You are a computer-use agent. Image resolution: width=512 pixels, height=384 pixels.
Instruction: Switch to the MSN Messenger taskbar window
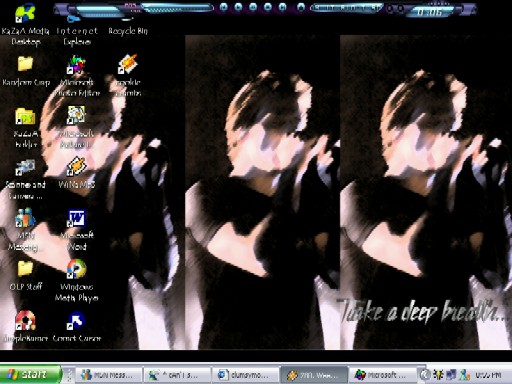109,375
